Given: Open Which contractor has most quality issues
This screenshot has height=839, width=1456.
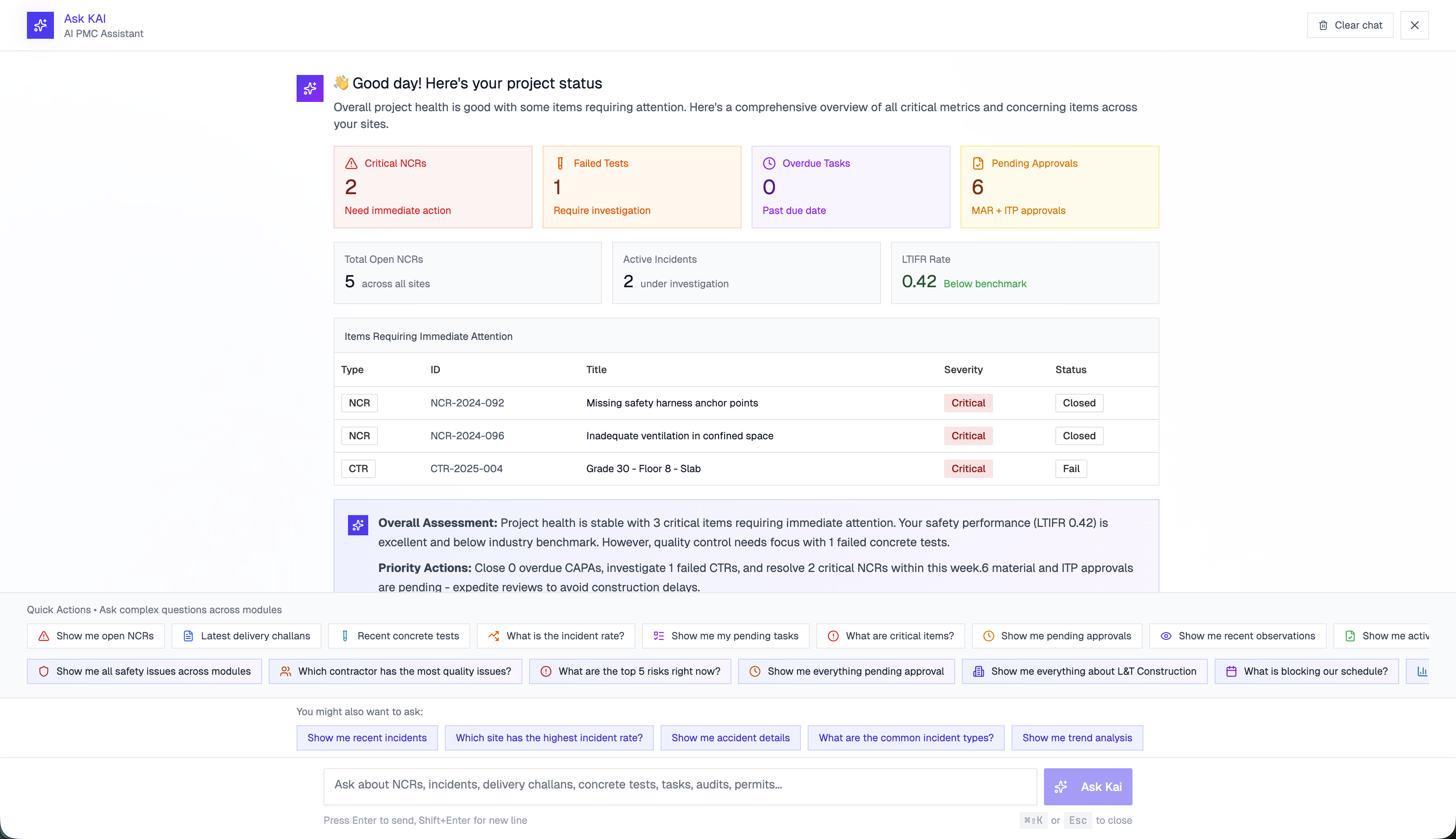Looking at the screenshot, I should [396, 671].
